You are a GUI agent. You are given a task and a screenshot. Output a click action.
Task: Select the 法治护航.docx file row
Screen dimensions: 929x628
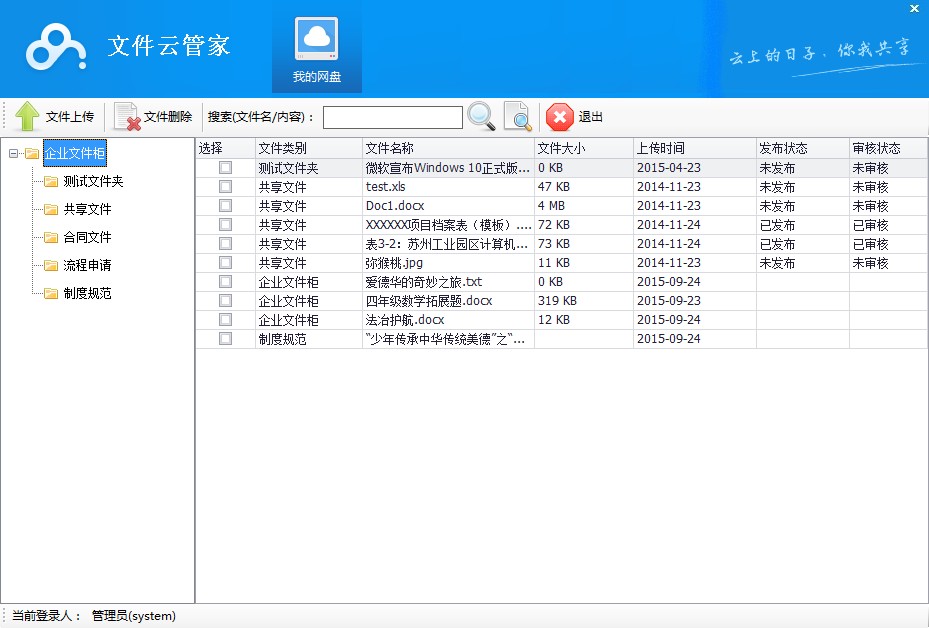tap(405, 320)
